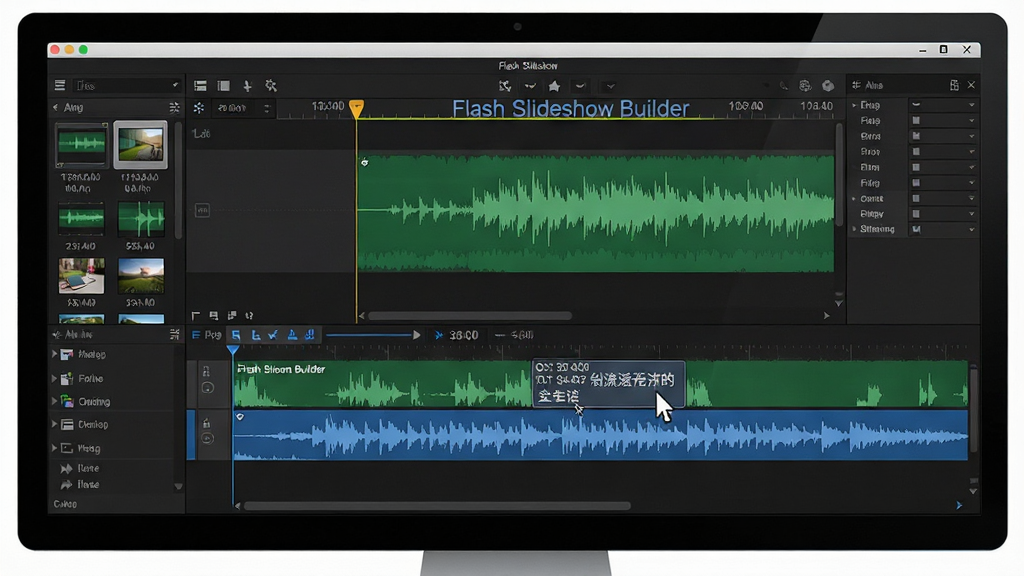
Task: Expand the Comt row in properties panel
Action: click(x=854, y=199)
